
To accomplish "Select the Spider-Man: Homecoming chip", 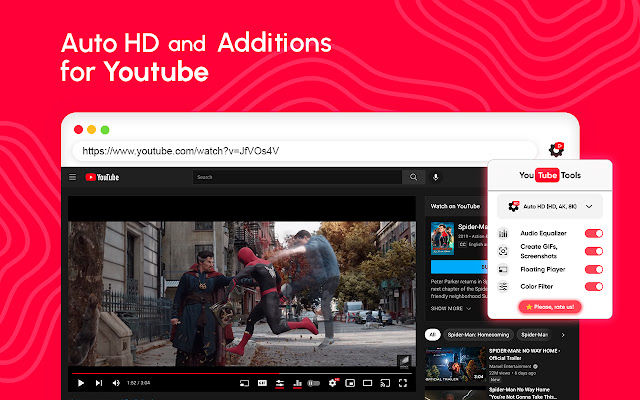I will [x=477, y=334].
